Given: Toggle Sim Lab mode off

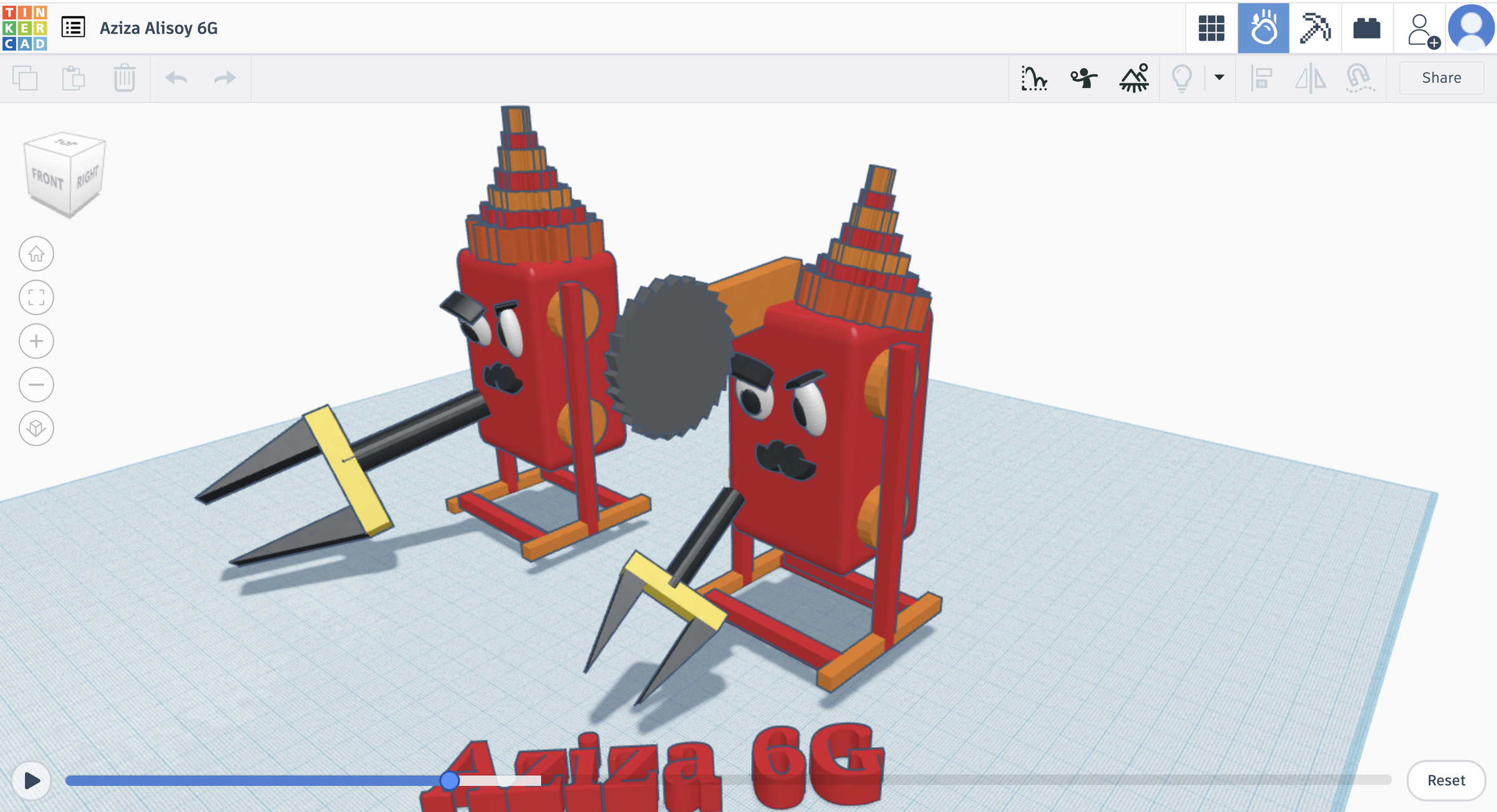Looking at the screenshot, I should 1263,27.
